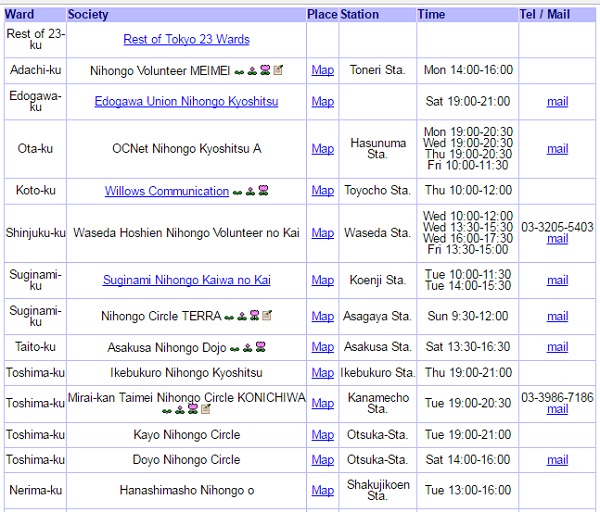Open Map for Ikebukuro Nihongo Kyoshitsu
This screenshot has width=600, height=512.
[x=323, y=373]
